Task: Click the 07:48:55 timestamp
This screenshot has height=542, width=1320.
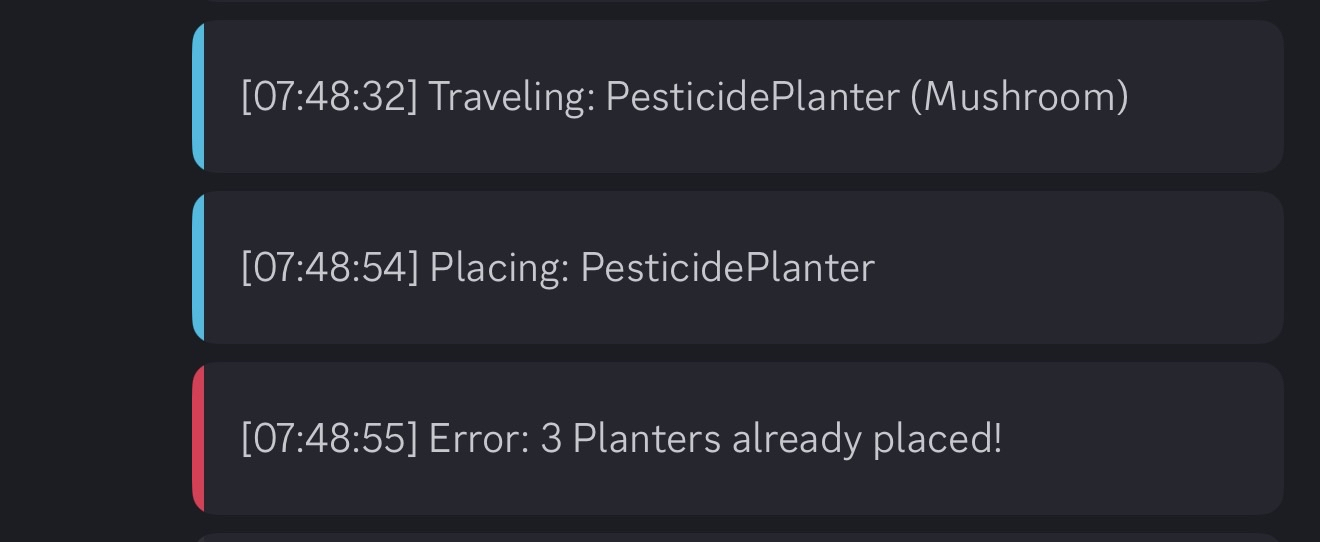Action: [x=329, y=439]
